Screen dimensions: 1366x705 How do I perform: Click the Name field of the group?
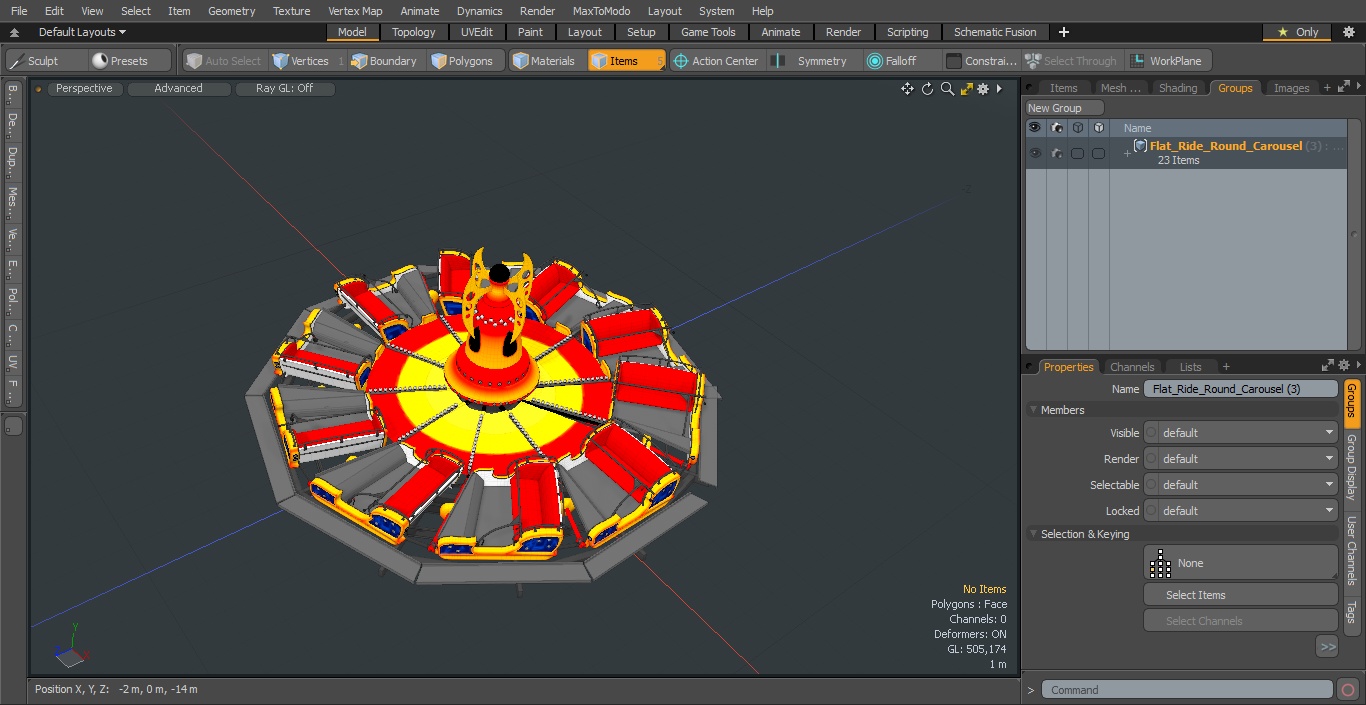coord(1241,389)
